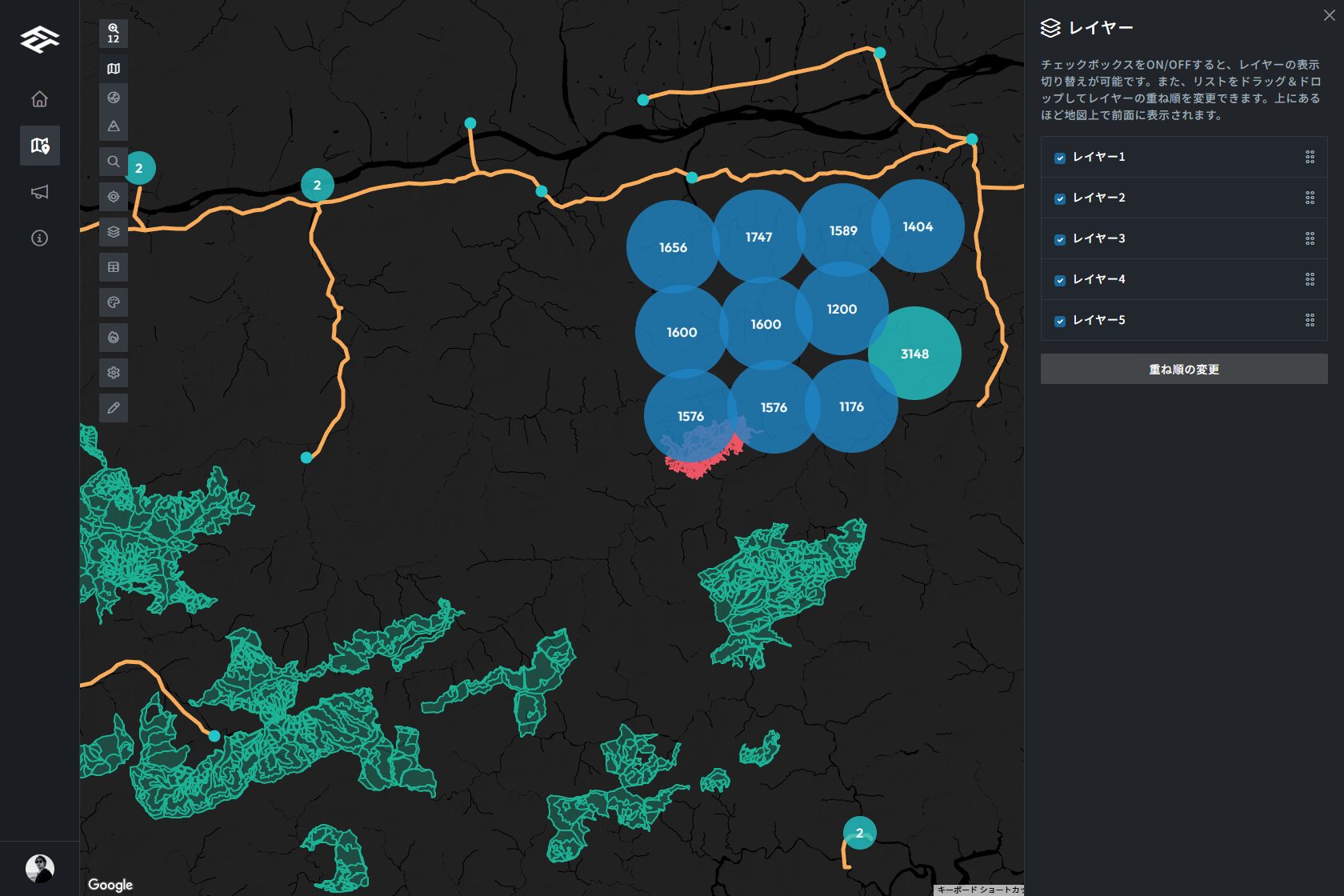
Task: Disable the レイヤー5 layer checkbox
Action: [1060, 321]
